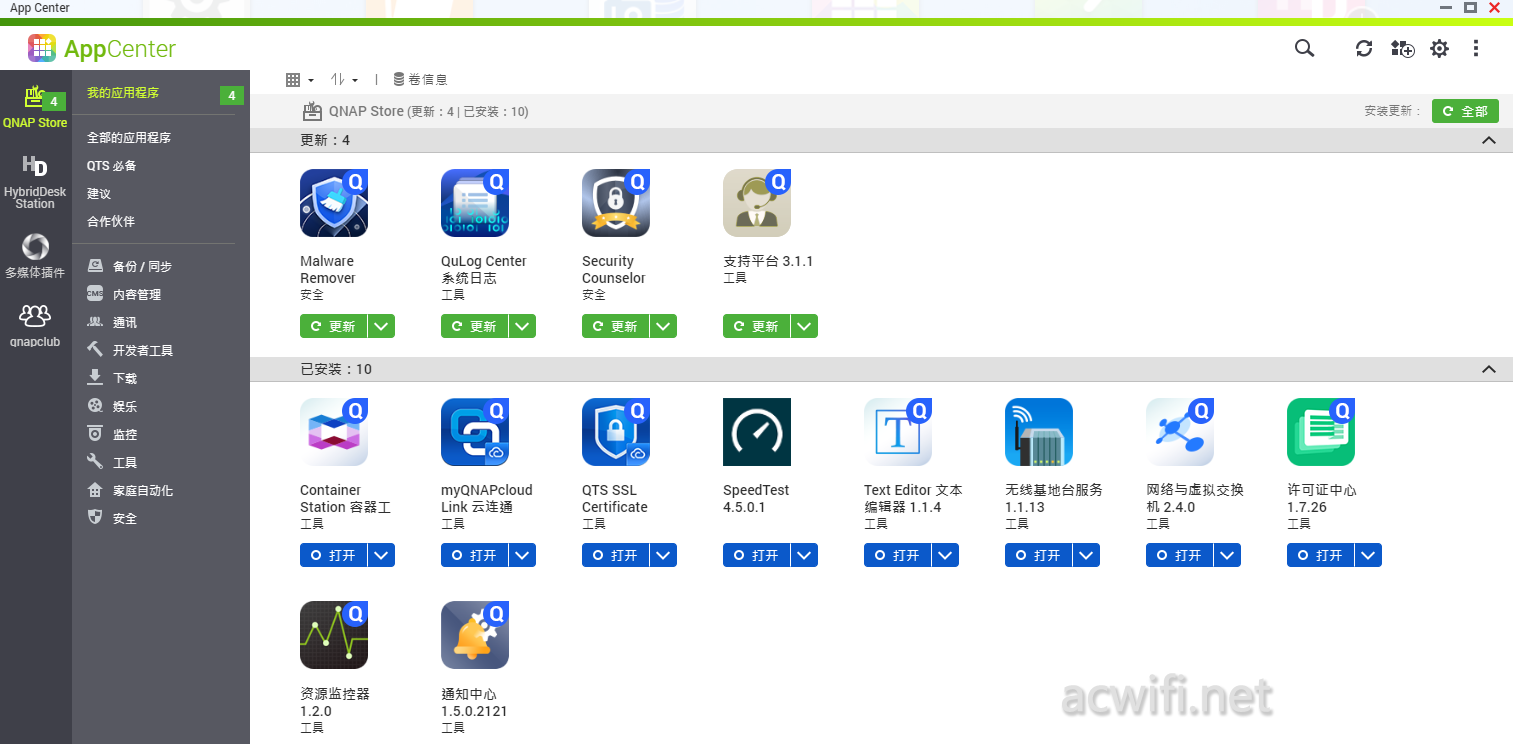Click the 网络与虚拟交换机 app icon
1513x744 pixels.
tap(1180, 432)
